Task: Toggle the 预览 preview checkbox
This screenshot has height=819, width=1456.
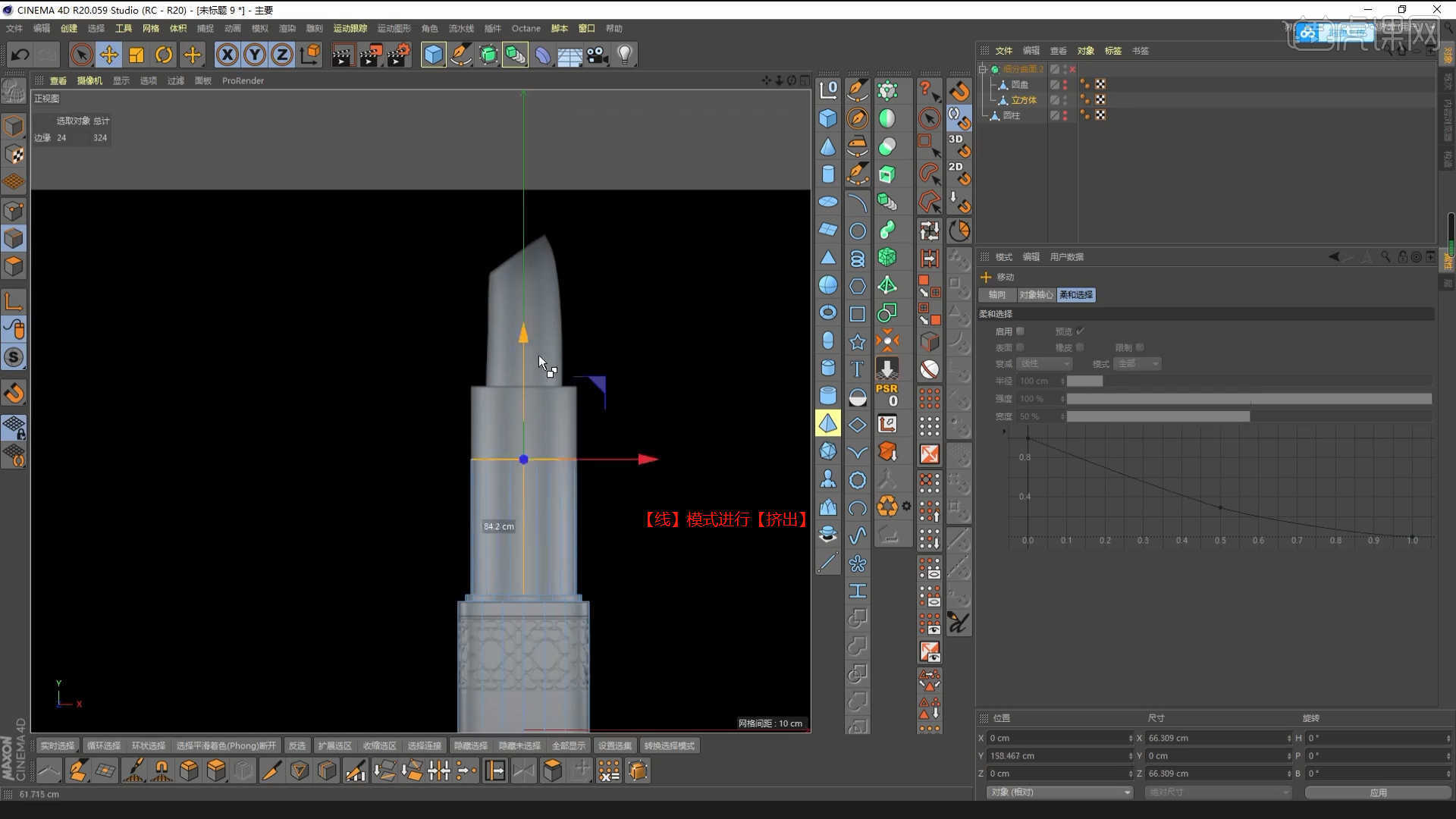Action: click(1080, 331)
